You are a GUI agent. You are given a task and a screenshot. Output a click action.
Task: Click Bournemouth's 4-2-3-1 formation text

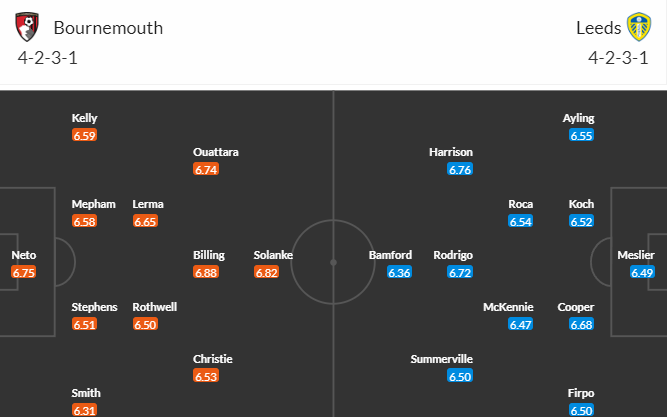[48, 58]
